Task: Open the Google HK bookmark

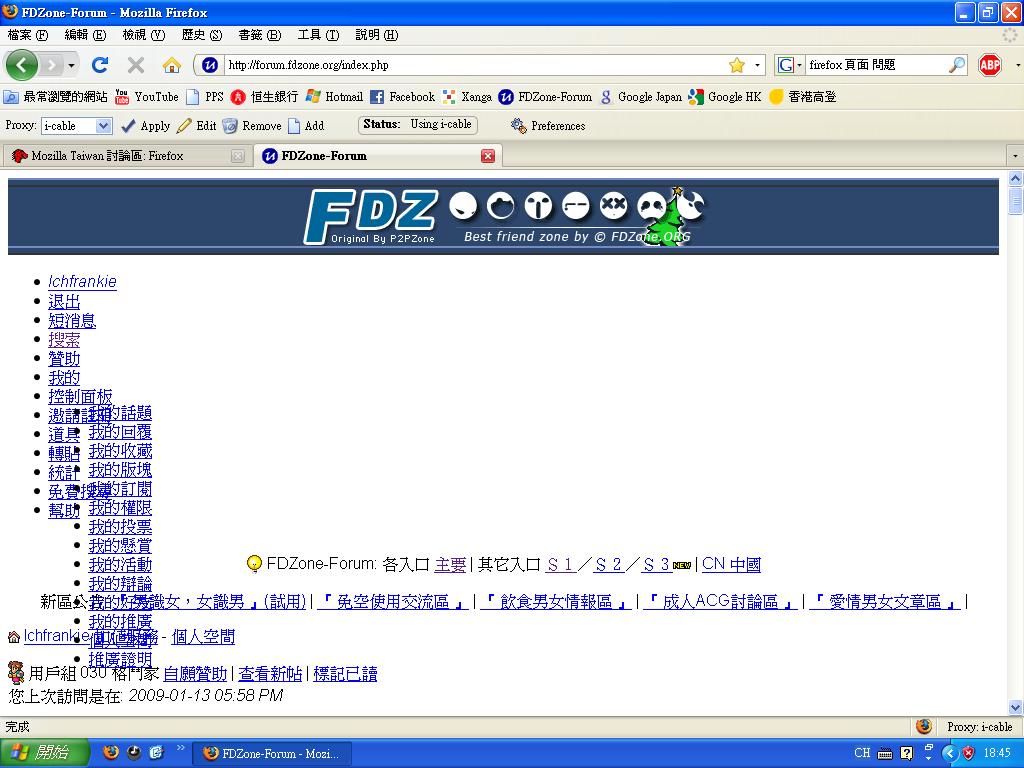Action: [725, 97]
